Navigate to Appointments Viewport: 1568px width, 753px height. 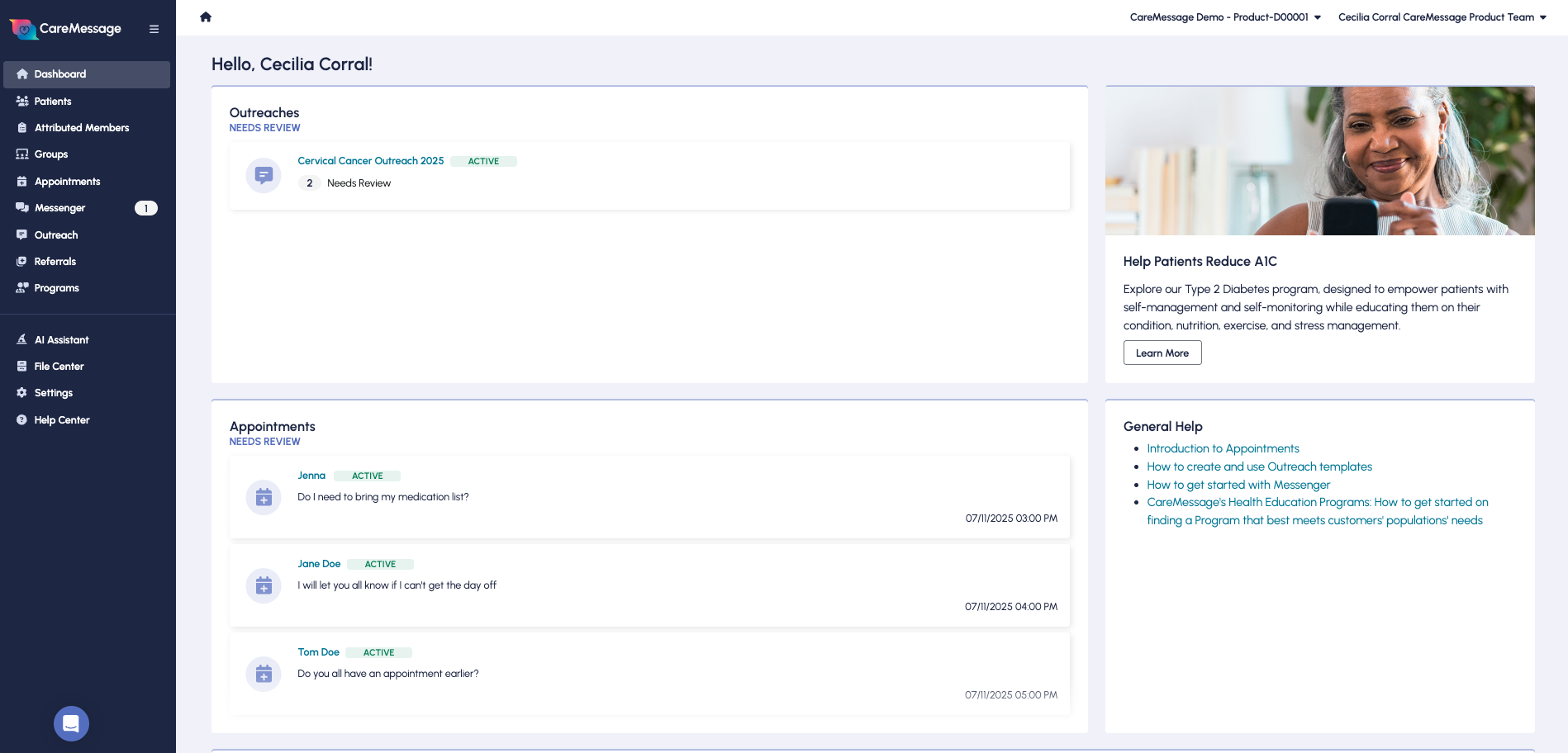click(67, 181)
